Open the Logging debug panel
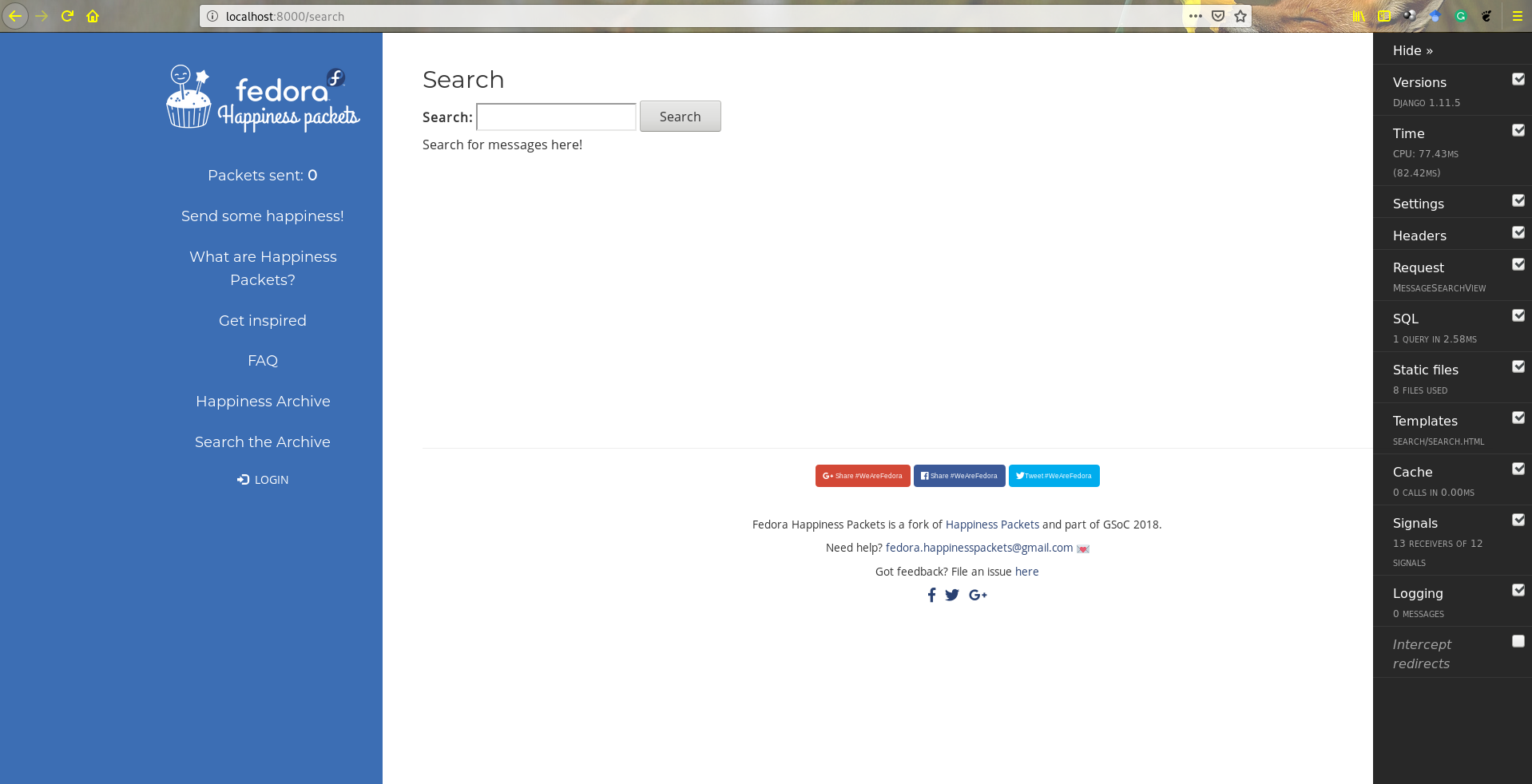This screenshot has height=784, width=1532. click(1418, 593)
